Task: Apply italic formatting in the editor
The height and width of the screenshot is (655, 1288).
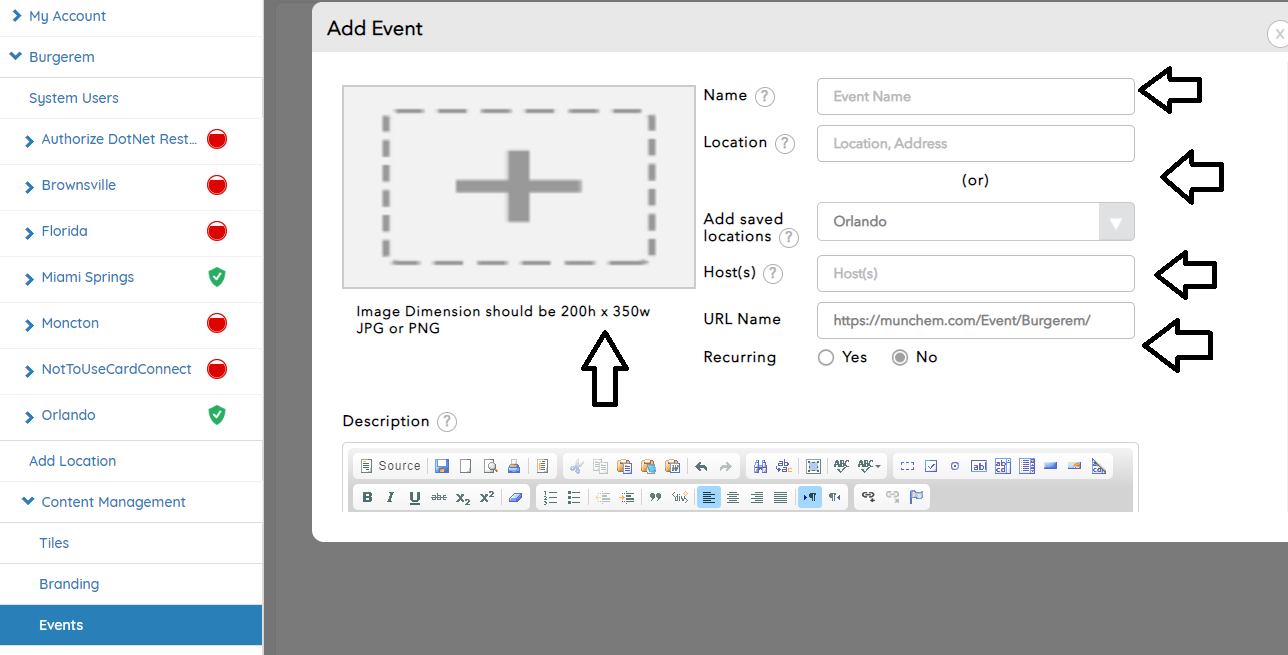Action: tap(390, 497)
